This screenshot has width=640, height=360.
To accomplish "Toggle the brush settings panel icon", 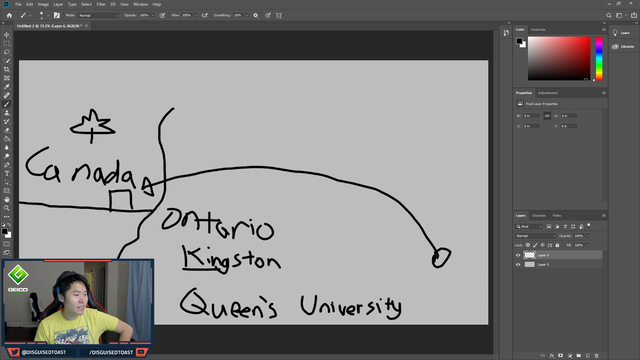I will [57, 16].
